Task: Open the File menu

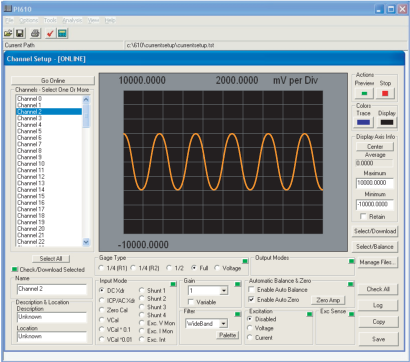Action: click(9, 20)
